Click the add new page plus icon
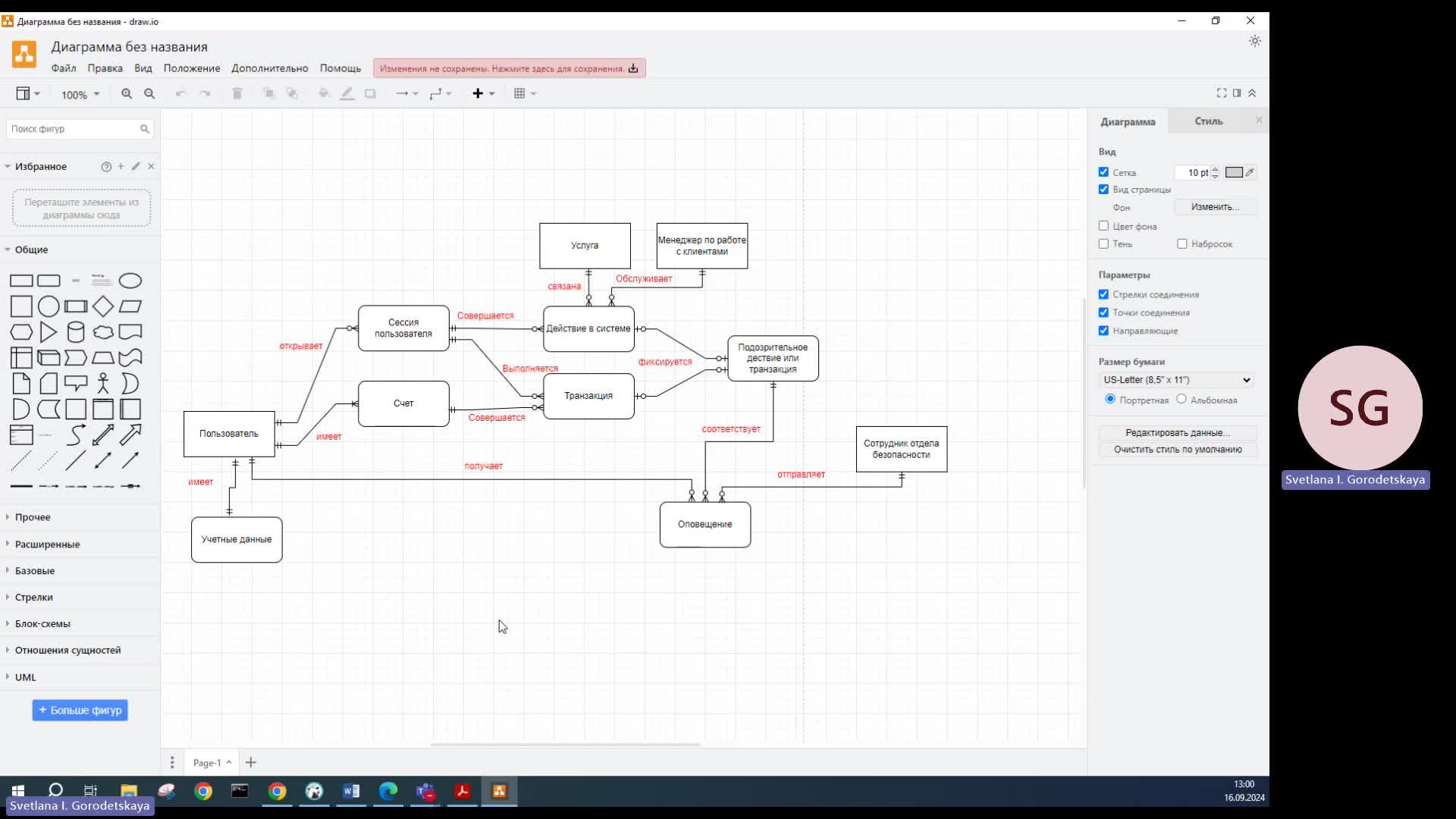 tap(251, 763)
